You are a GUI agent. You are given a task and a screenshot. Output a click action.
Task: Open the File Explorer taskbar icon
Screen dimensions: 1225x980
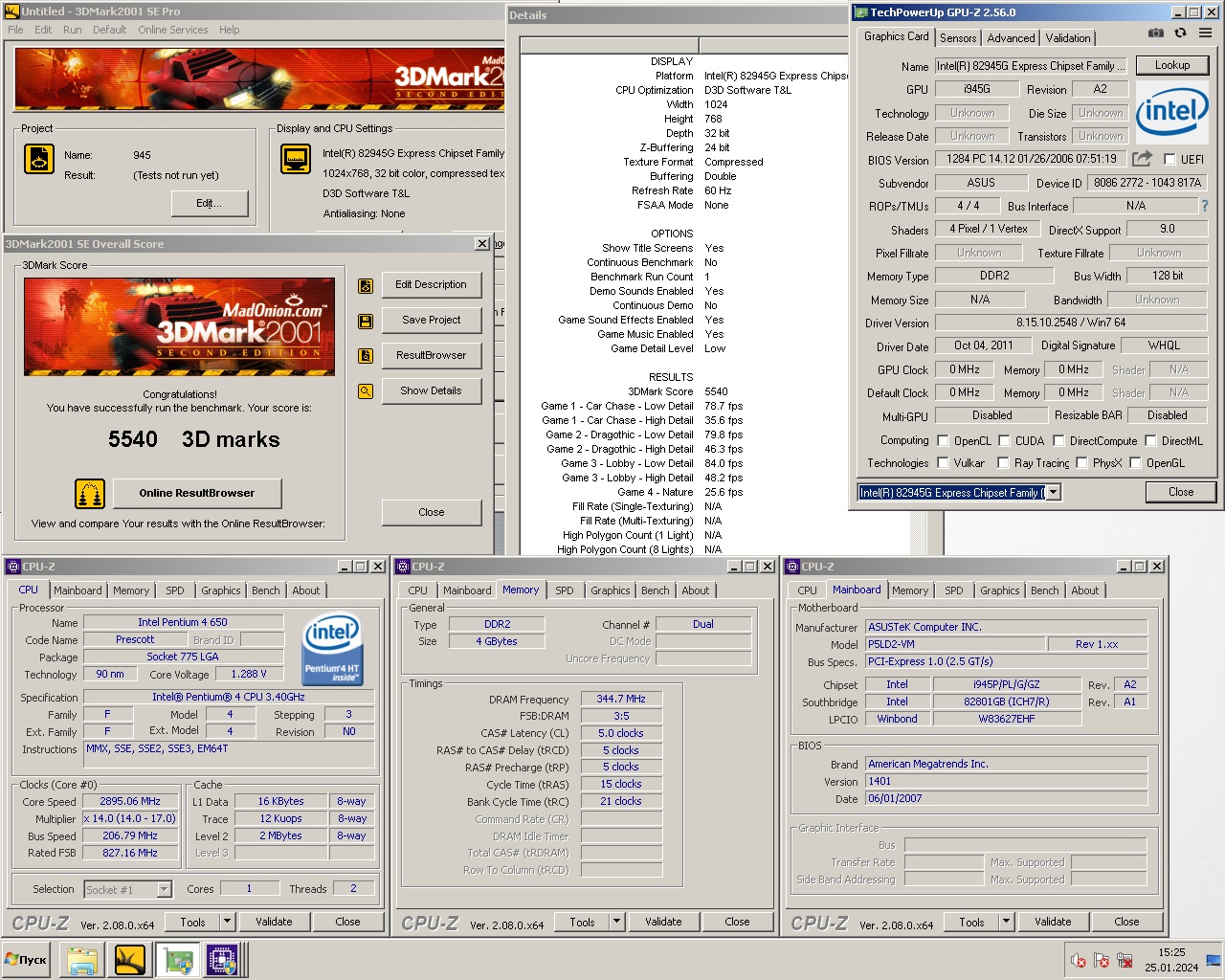[82, 960]
